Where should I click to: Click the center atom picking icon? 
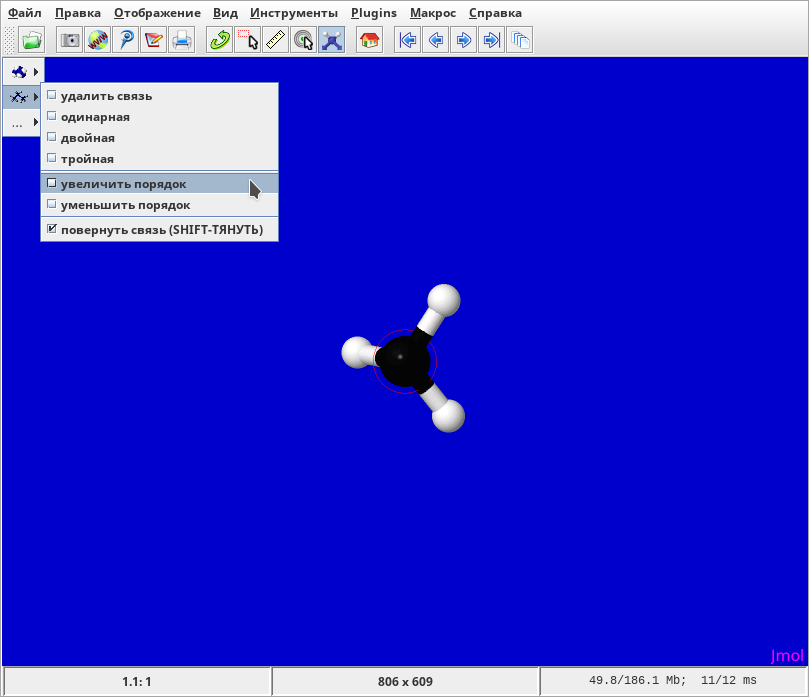303,40
